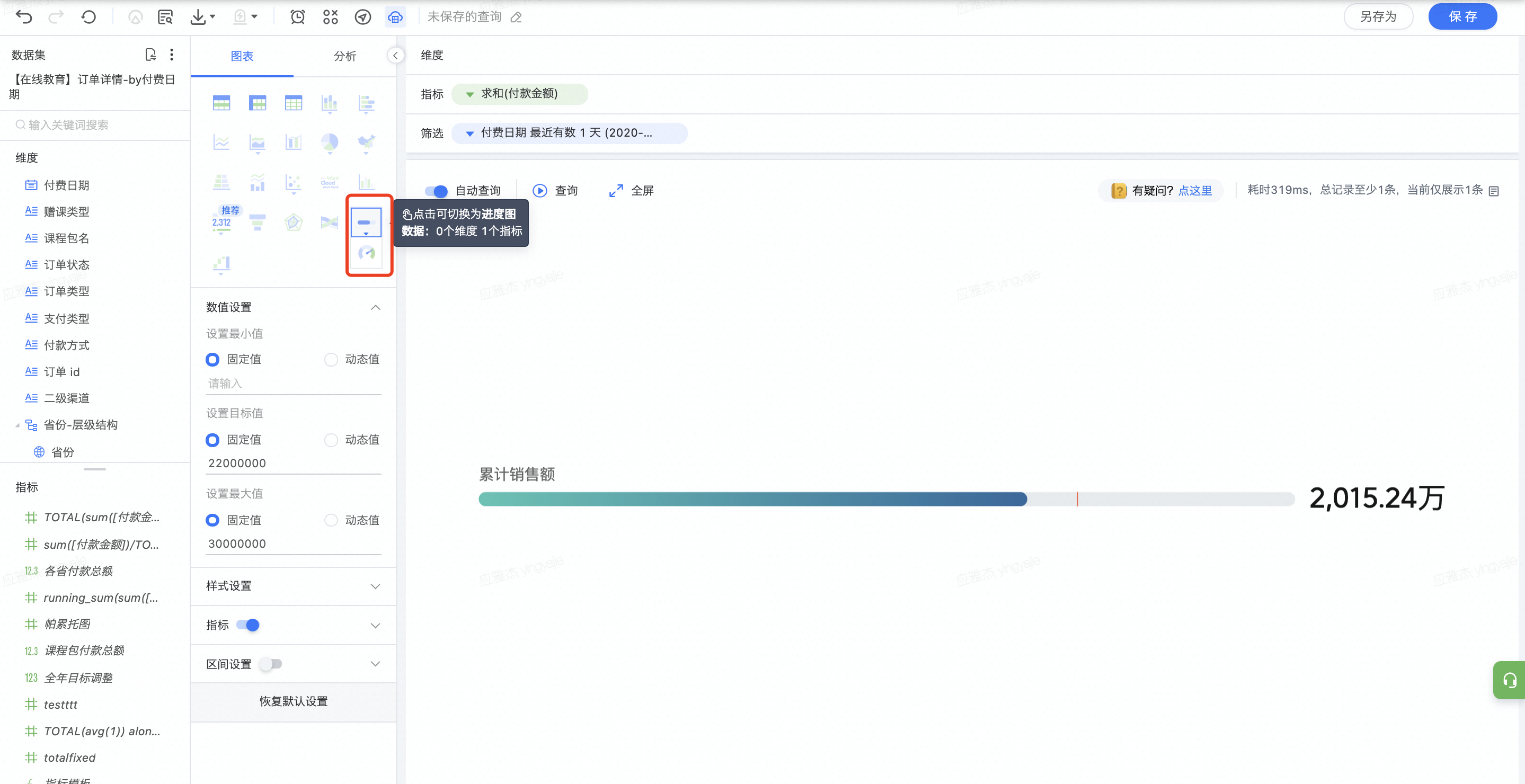Collapse the 省份-层级结构 tree node
Screen dimensions: 1525x784
tap(17, 425)
